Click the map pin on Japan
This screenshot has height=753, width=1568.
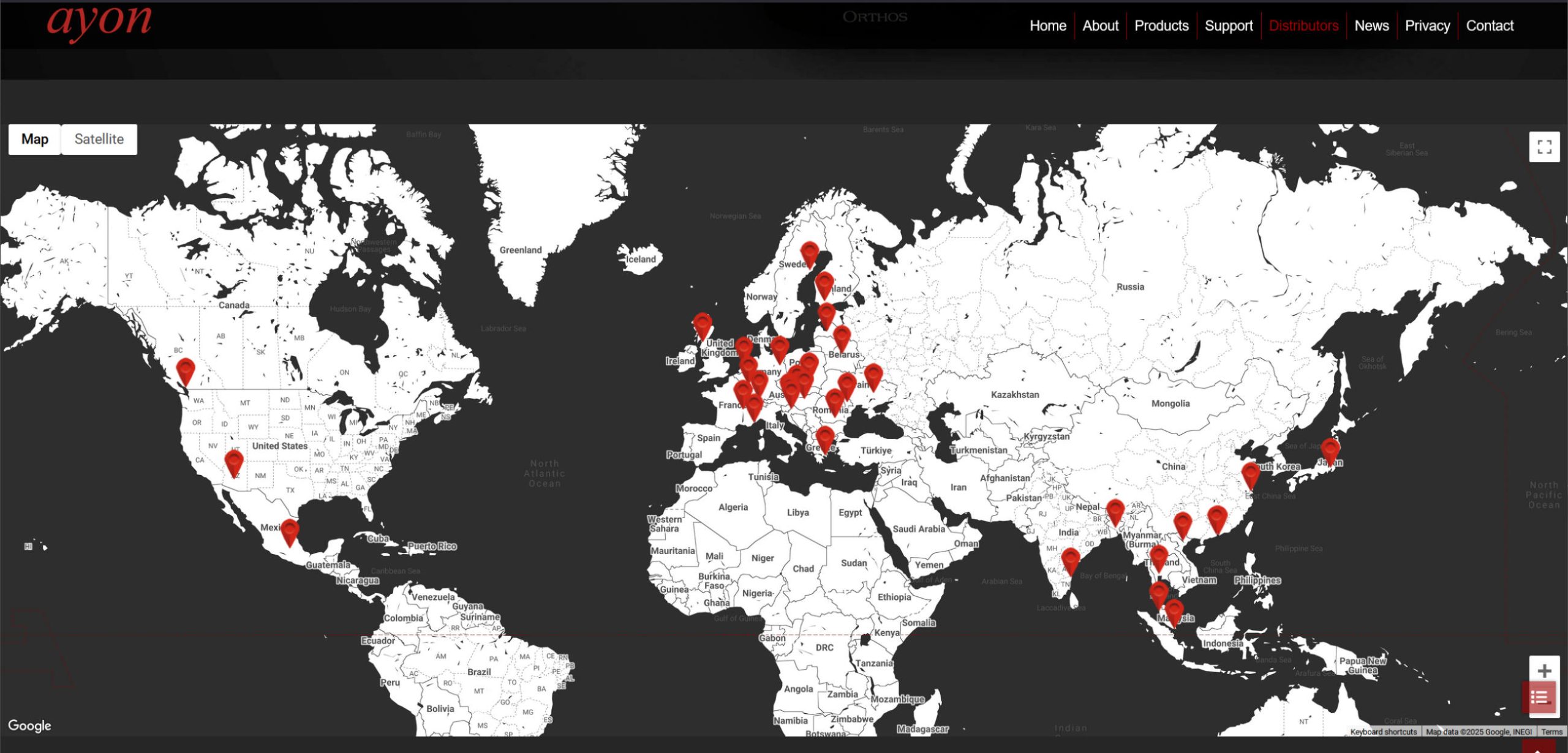pyautogui.click(x=1330, y=450)
